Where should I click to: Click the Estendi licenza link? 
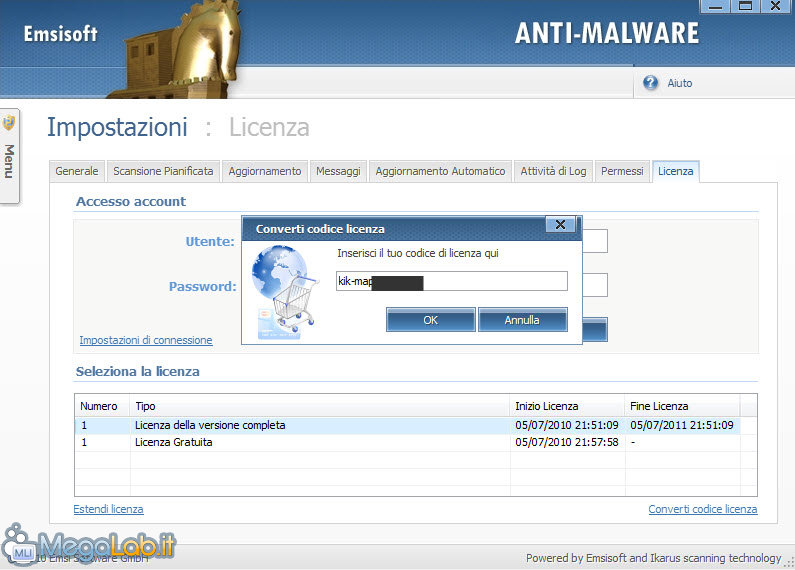[109, 509]
